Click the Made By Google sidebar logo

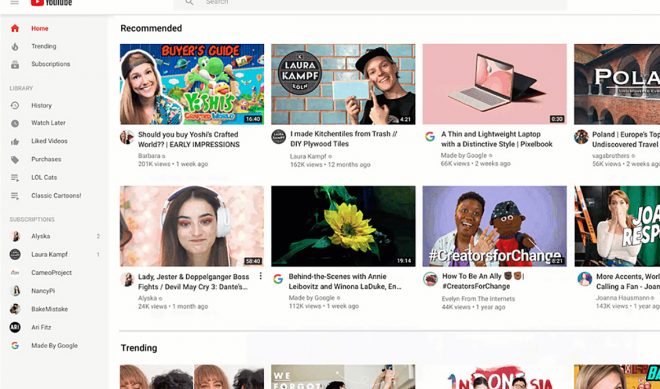(x=15, y=345)
